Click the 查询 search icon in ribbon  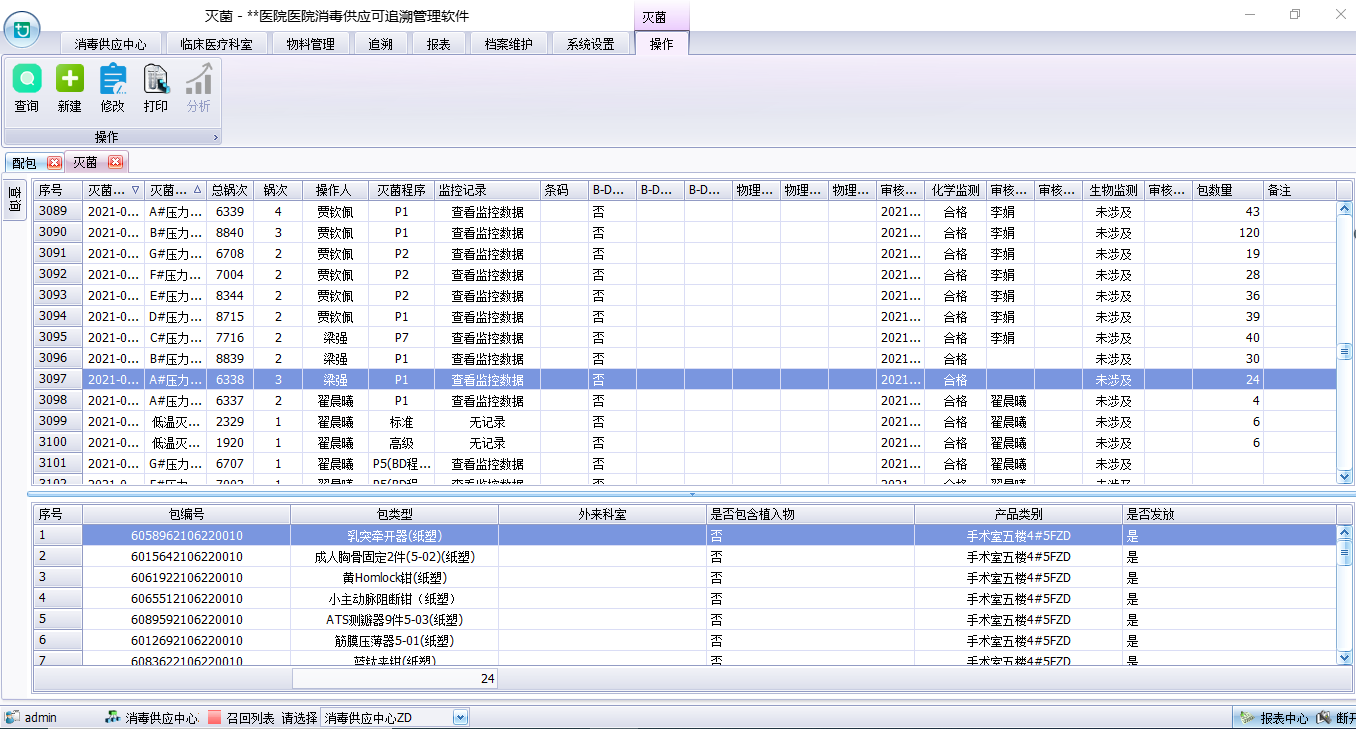27,79
